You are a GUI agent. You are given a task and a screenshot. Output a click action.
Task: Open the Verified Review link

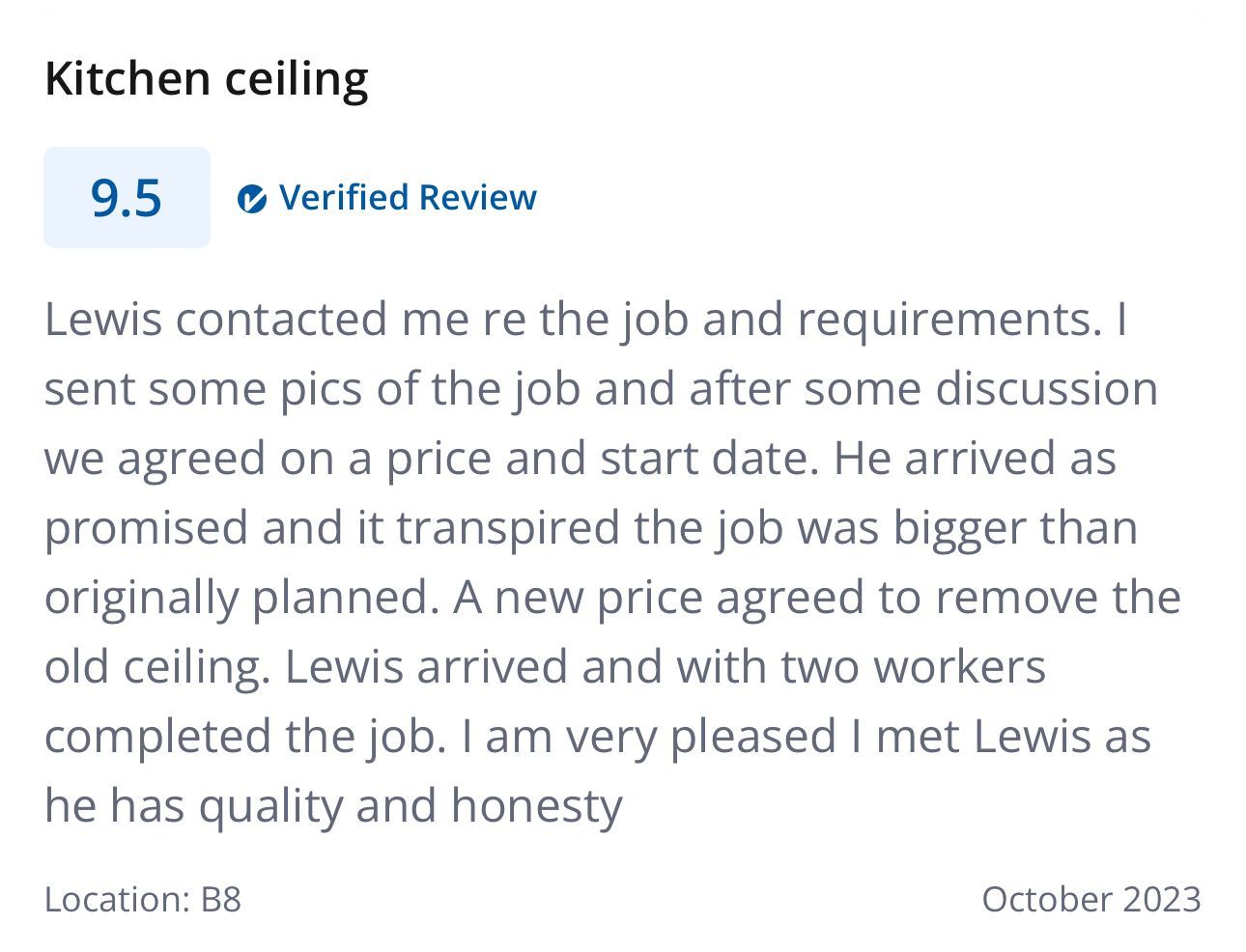407,198
